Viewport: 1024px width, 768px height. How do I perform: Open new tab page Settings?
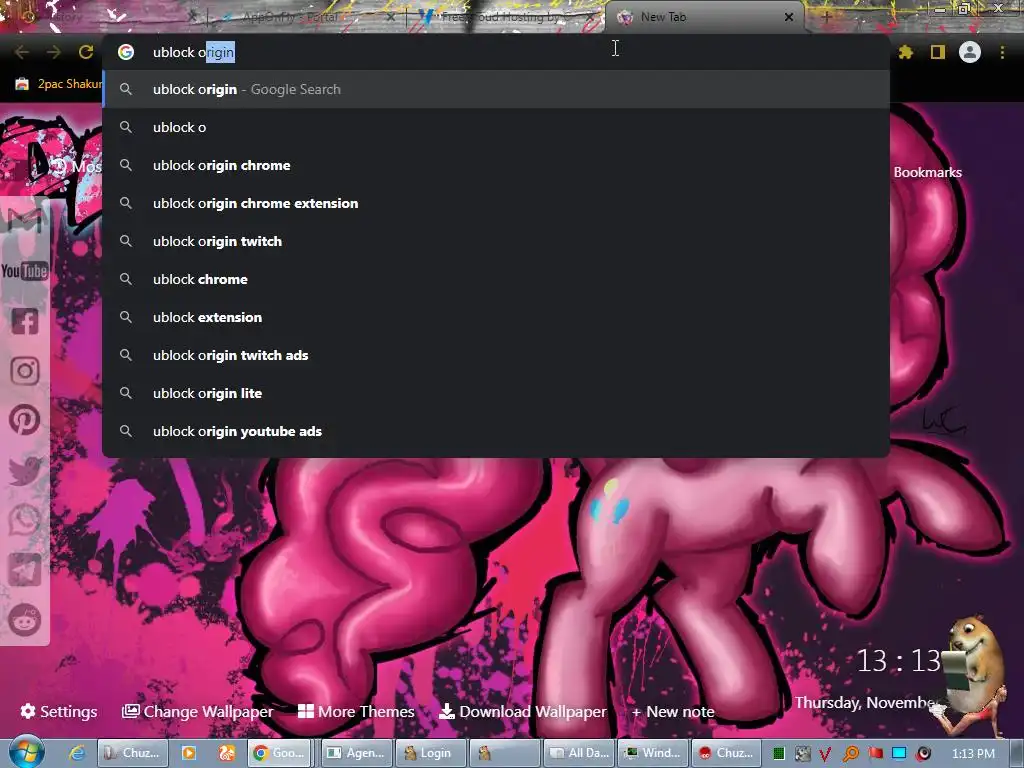point(59,711)
